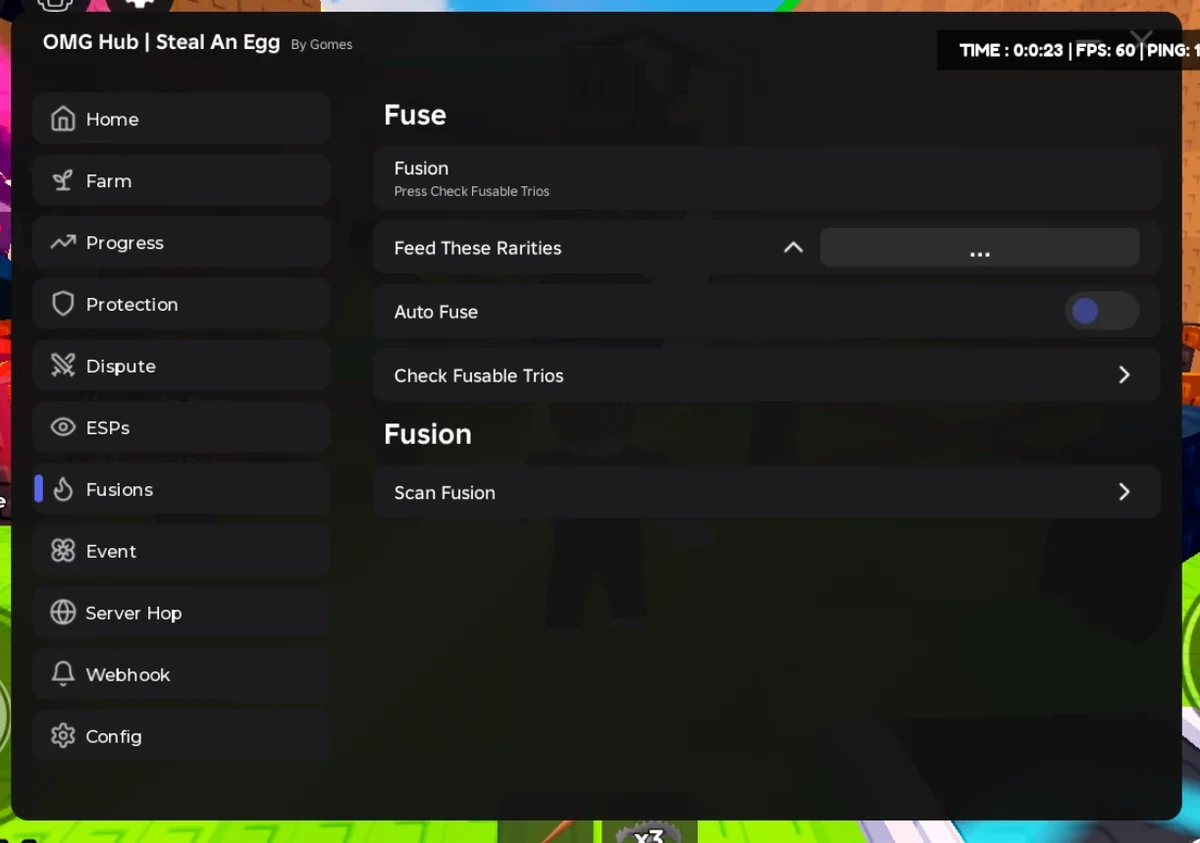Click the ESPs eye icon
Image resolution: width=1200 pixels, height=843 pixels.
tap(63, 428)
